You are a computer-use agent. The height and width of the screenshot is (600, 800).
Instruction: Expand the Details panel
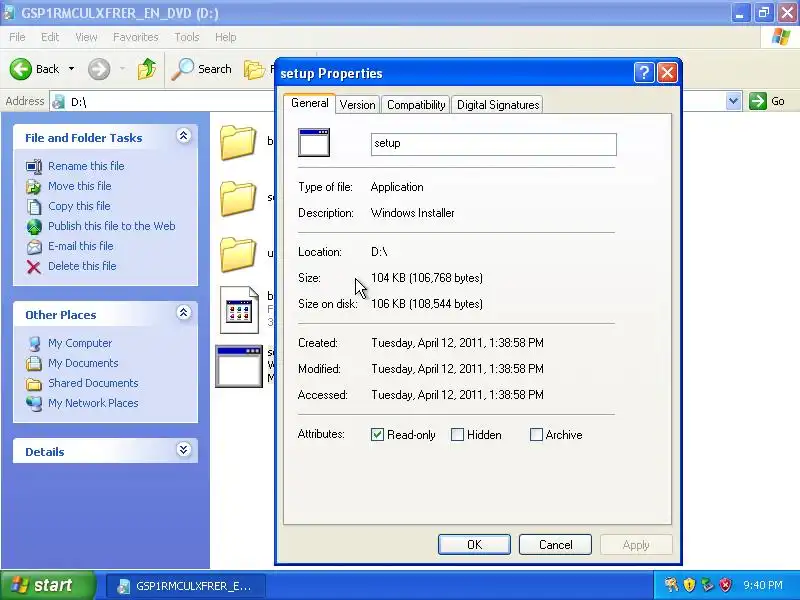184,449
